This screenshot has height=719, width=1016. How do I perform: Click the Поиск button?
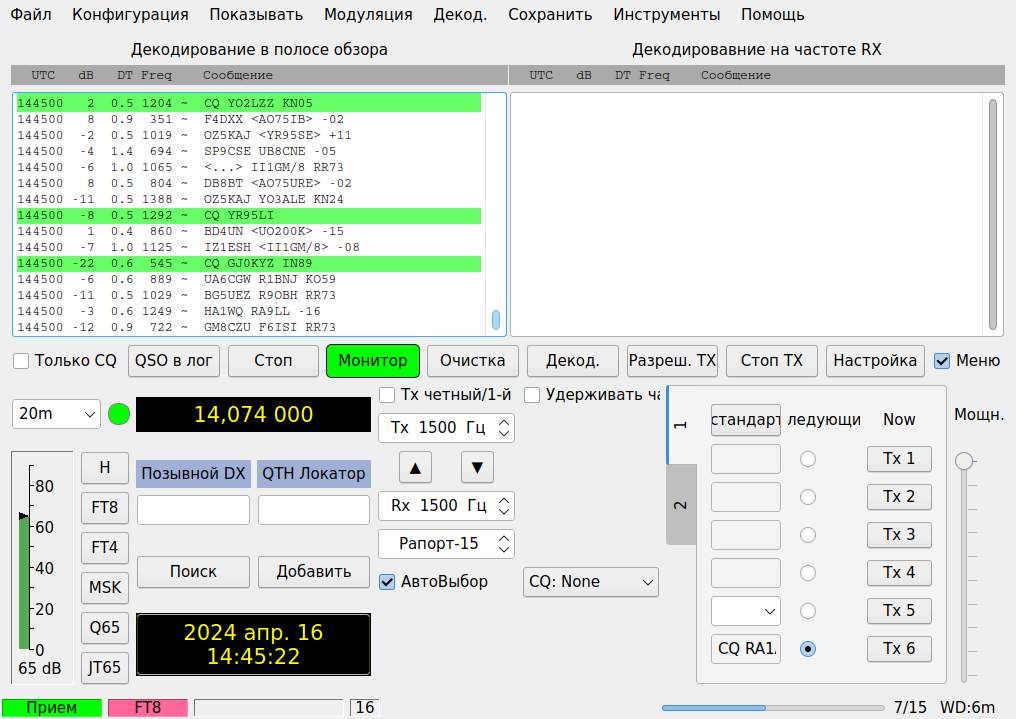pyautogui.click(x=193, y=571)
